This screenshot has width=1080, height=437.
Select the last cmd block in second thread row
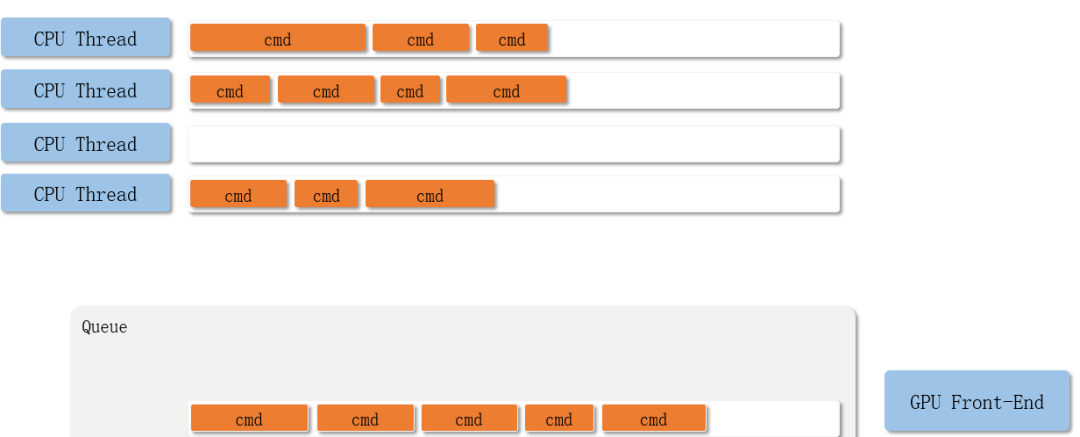506,91
